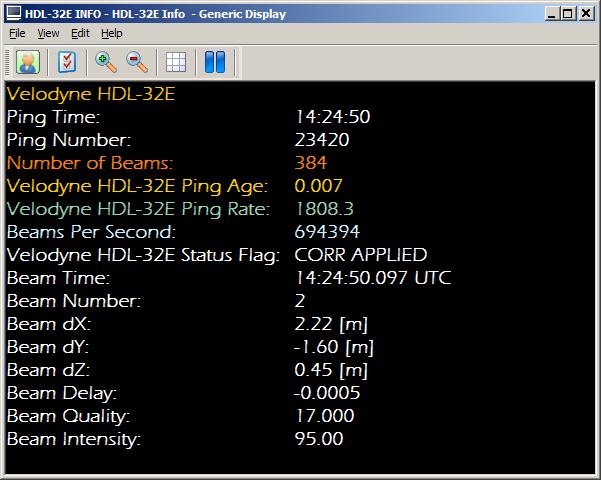
Task: Select the 'Ping Time:' label
Action: [x=53, y=117]
